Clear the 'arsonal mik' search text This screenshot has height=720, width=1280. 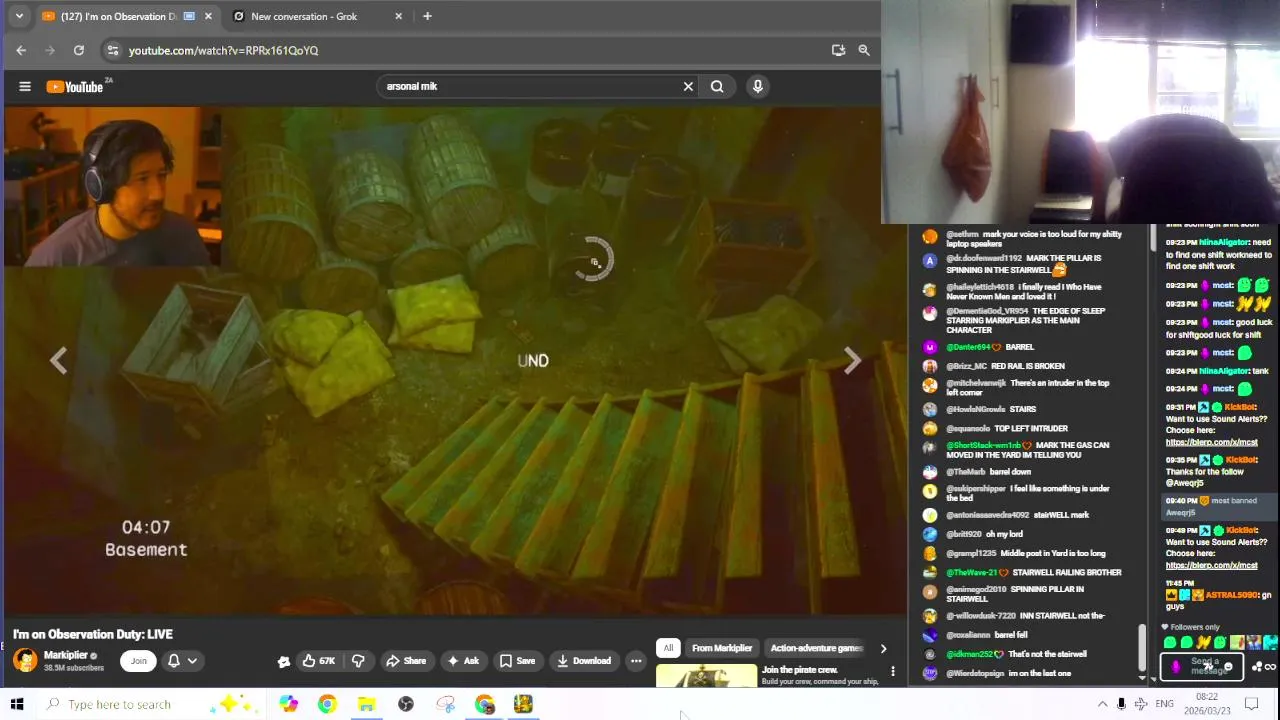688,86
